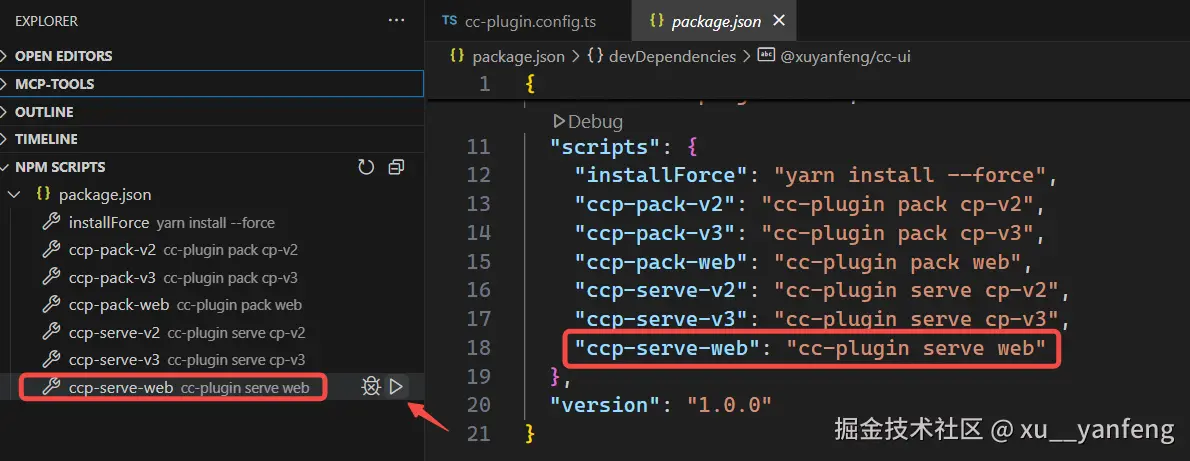
Task: Click line 18 ccp-serve-web in editor
Action: [668, 349]
